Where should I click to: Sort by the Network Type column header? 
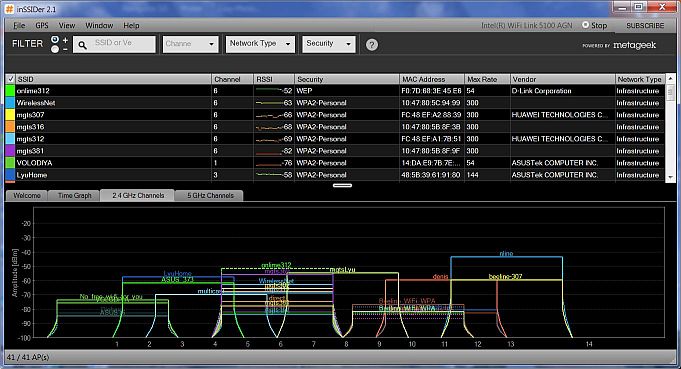(x=639, y=79)
